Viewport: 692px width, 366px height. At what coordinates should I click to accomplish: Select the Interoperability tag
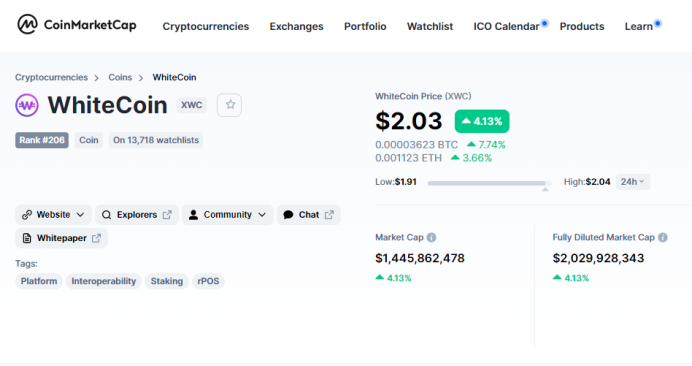click(x=104, y=281)
